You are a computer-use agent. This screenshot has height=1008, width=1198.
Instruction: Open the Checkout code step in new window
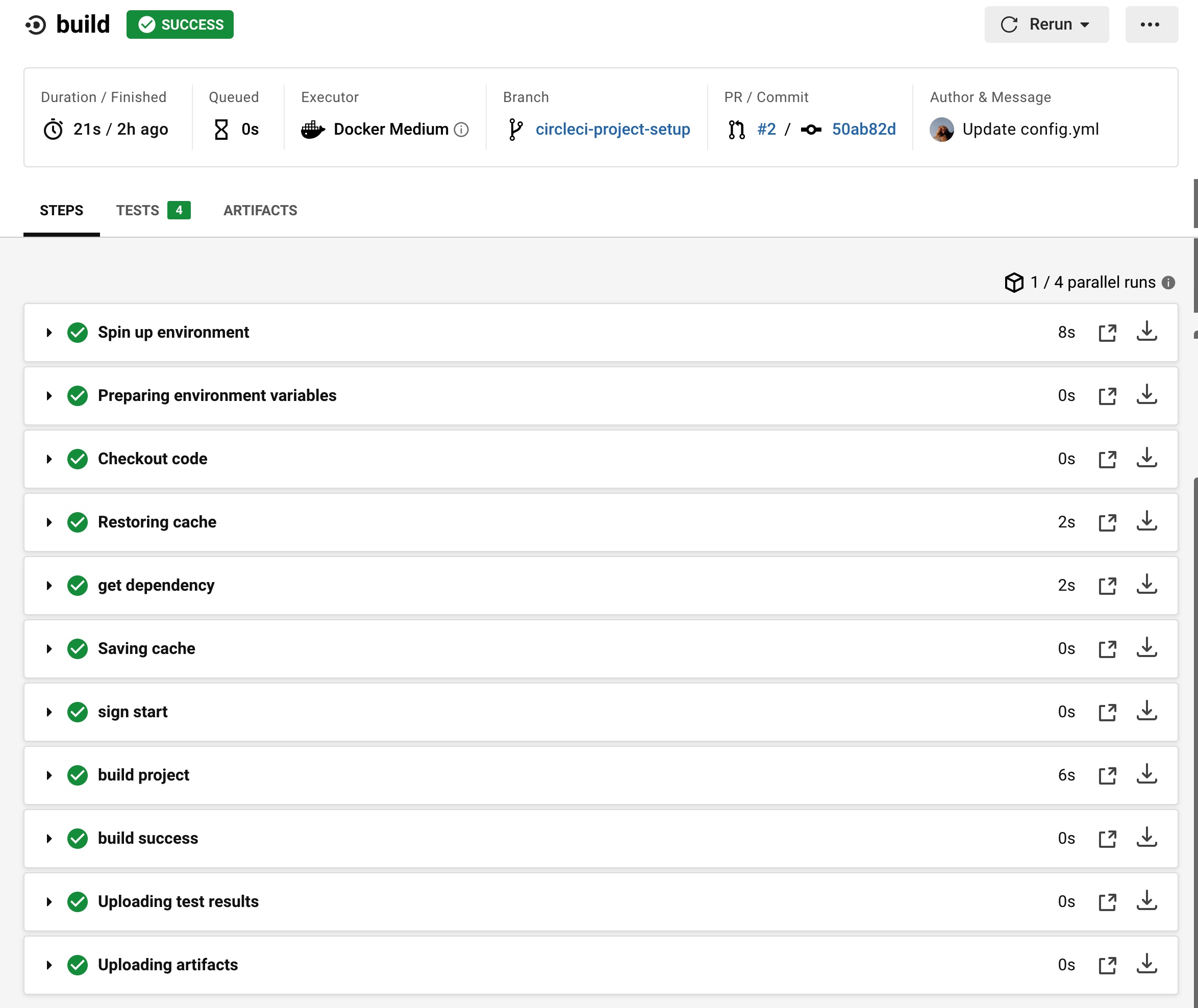[1108, 458]
